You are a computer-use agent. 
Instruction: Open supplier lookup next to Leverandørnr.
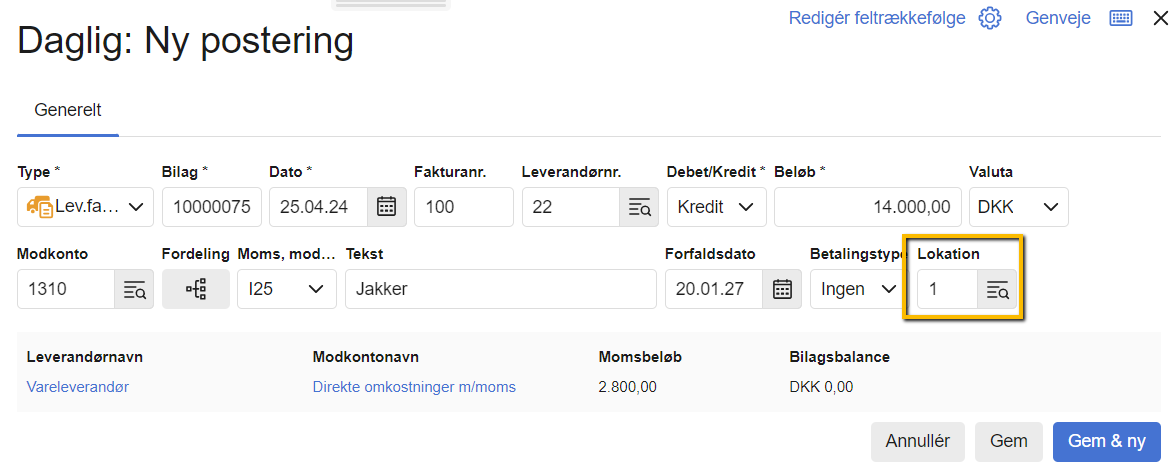tap(639, 207)
